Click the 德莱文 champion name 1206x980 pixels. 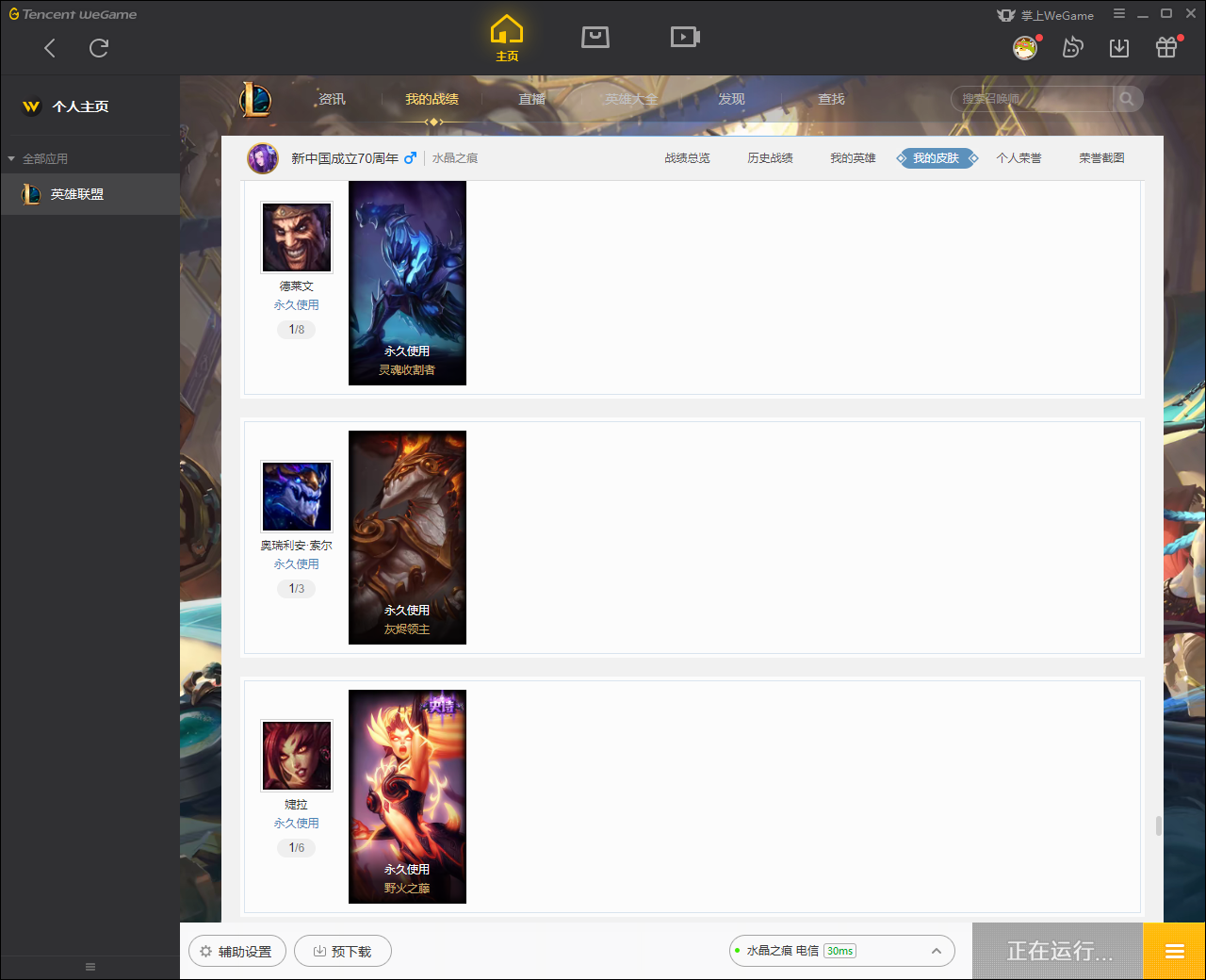click(x=297, y=286)
